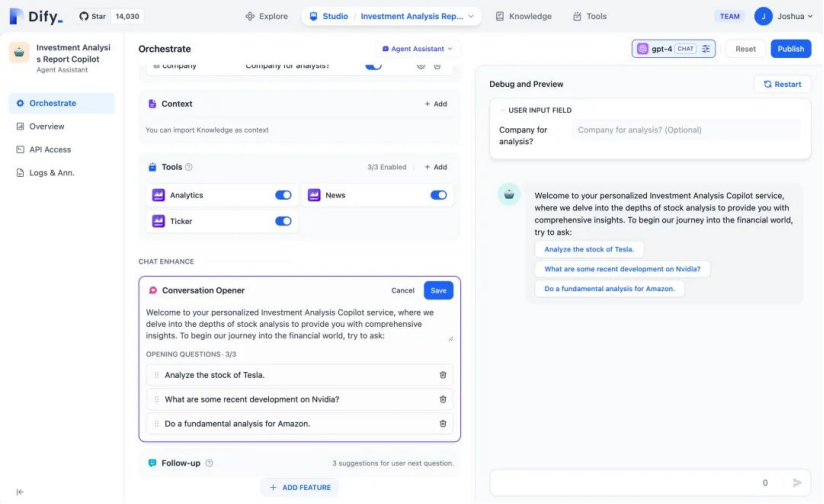Viewport: 824px width, 504px height.
Task: Open the Joshua account menu
Action: point(782,16)
